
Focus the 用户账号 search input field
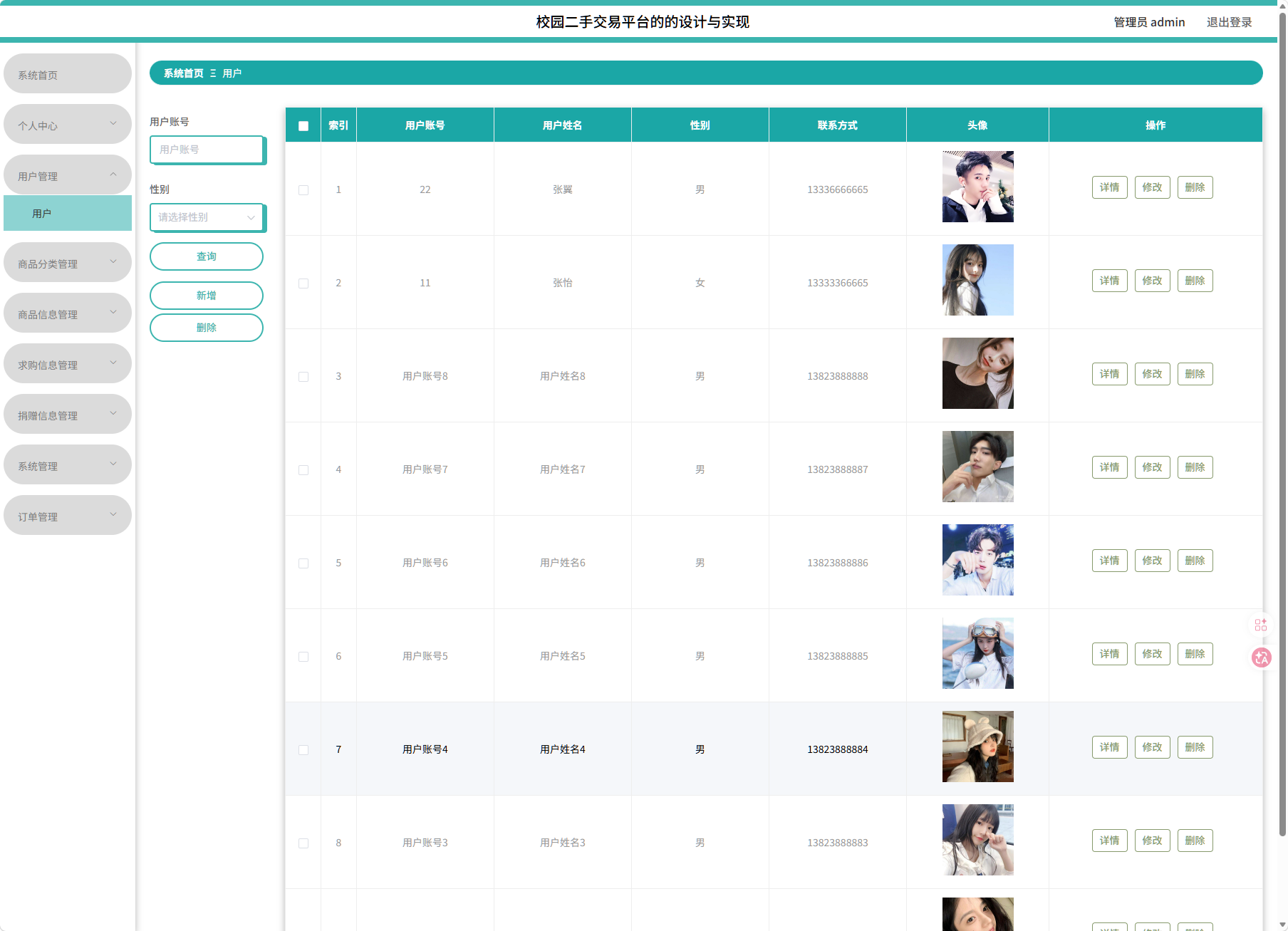(207, 150)
